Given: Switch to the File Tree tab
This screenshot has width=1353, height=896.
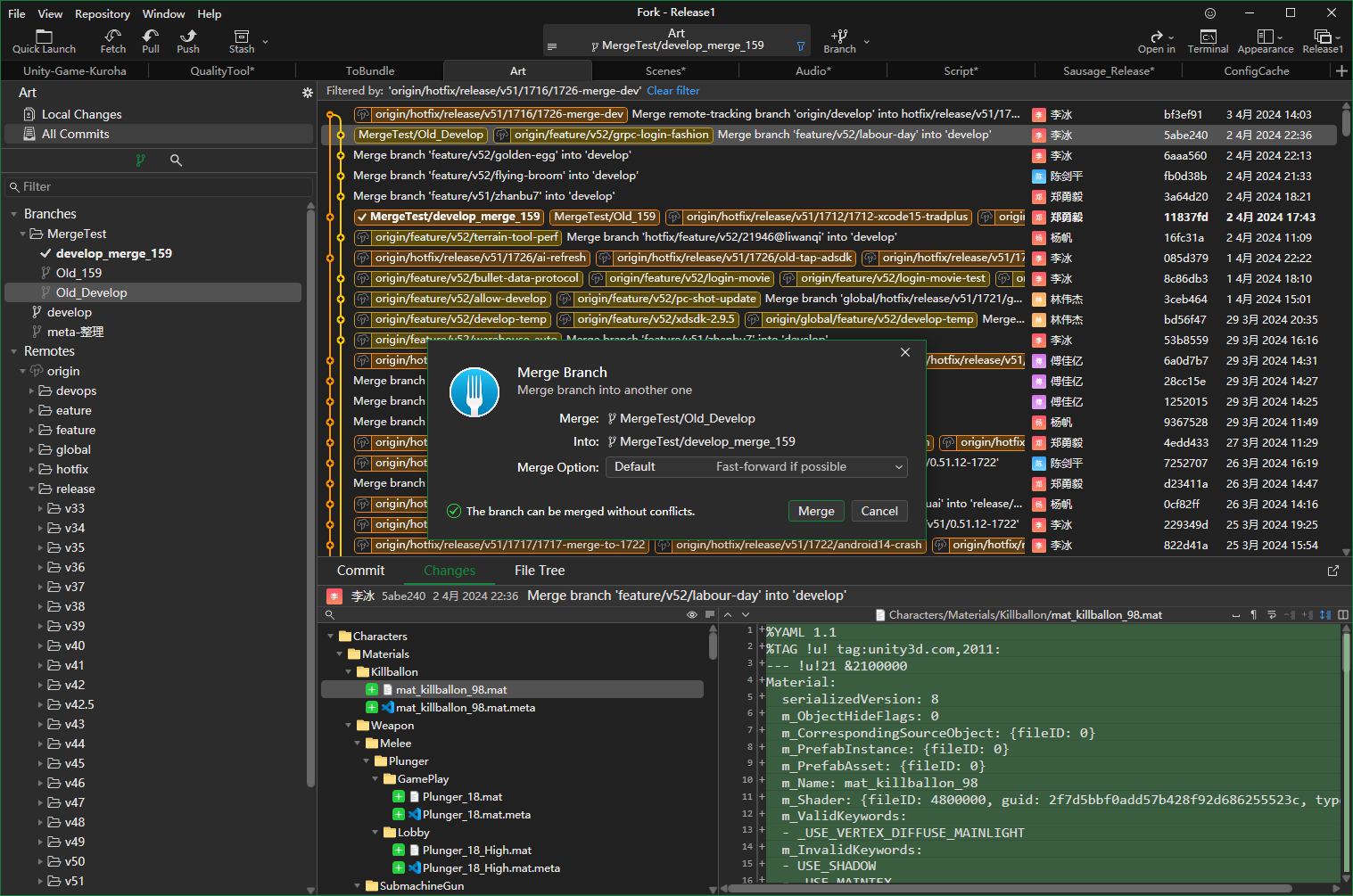Looking at the screenshot, I should pyautogui.click(x=539, y=571).
